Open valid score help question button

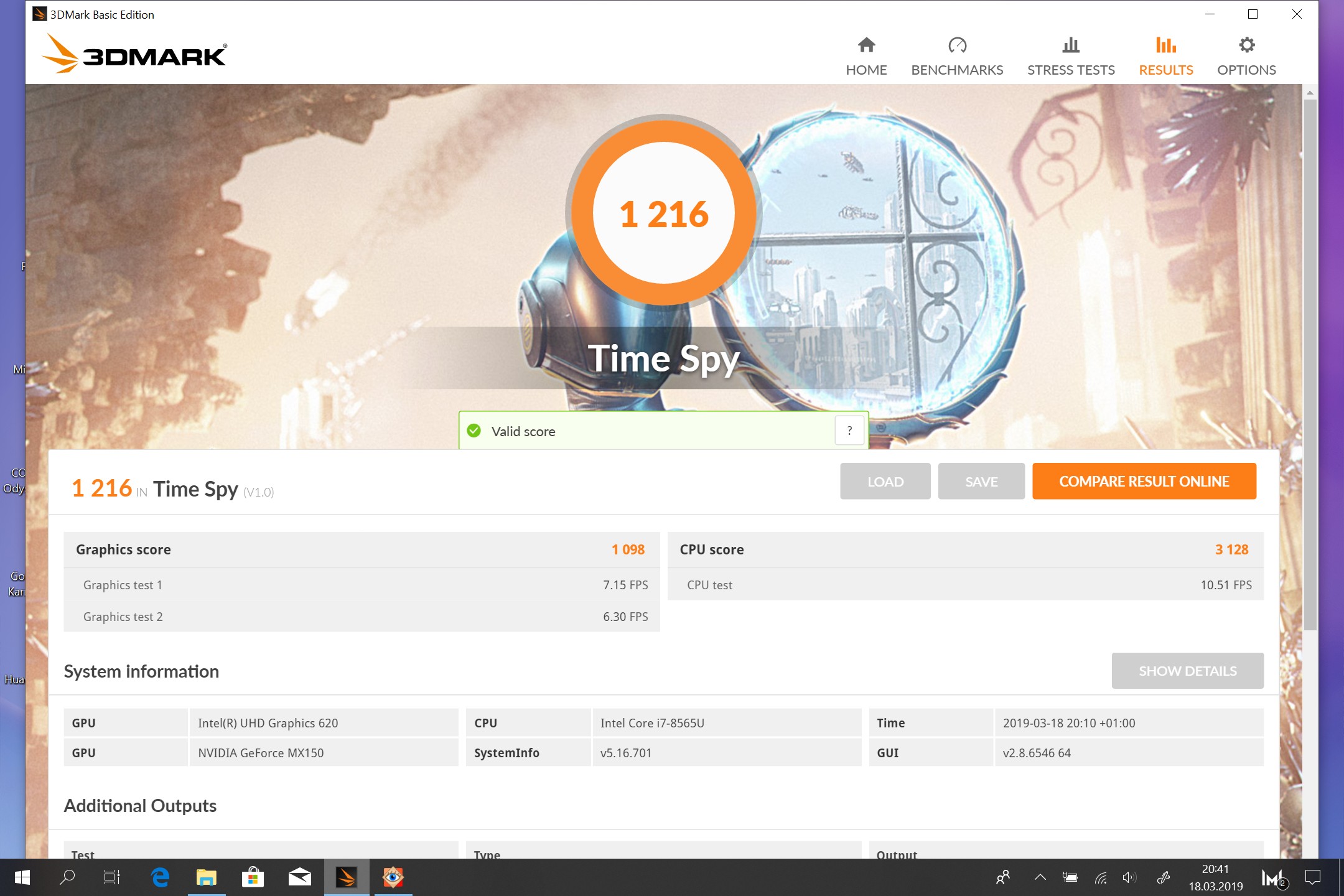849,431
